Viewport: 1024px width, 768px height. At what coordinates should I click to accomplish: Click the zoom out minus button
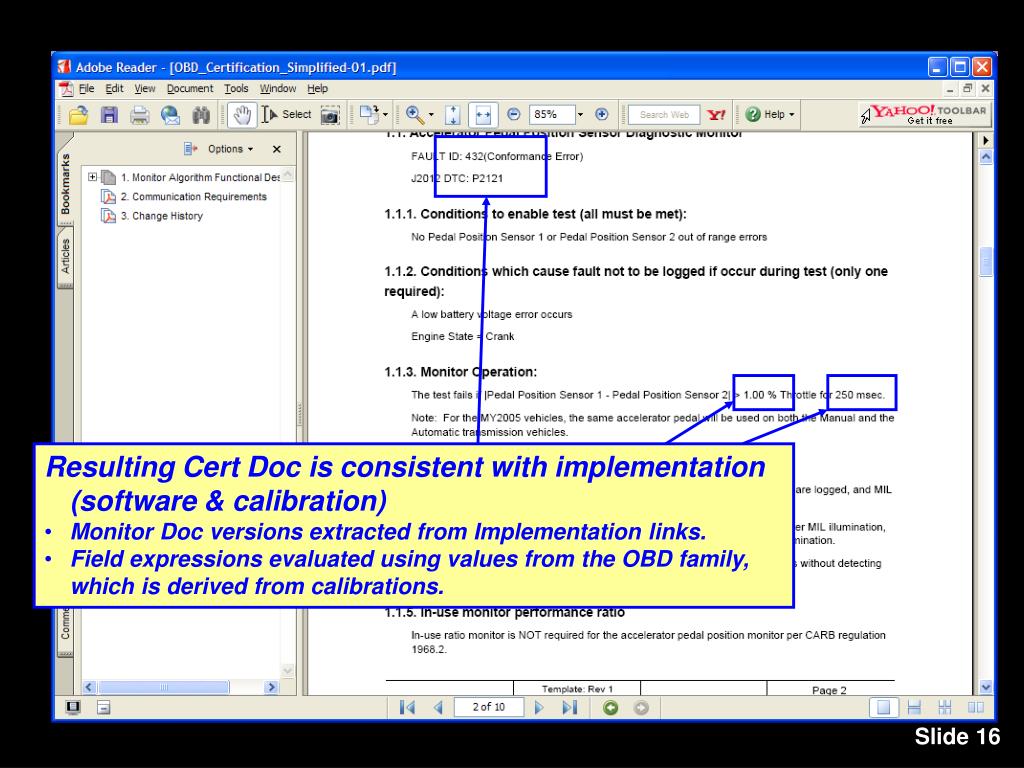coord(514,114)
